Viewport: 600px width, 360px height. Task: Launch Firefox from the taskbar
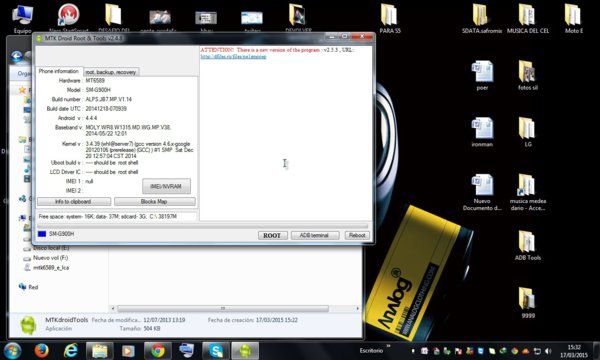tap(42, 350)
